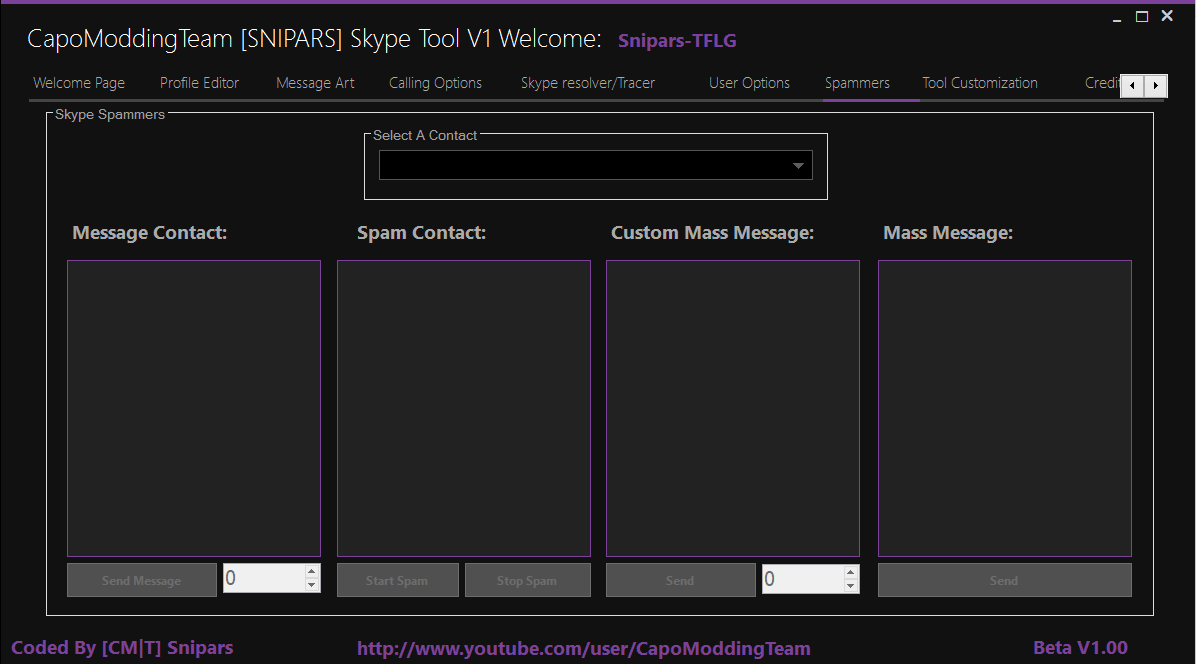
Task: Focus the Custom Mass Message text box
Action: tap(733, 409)
